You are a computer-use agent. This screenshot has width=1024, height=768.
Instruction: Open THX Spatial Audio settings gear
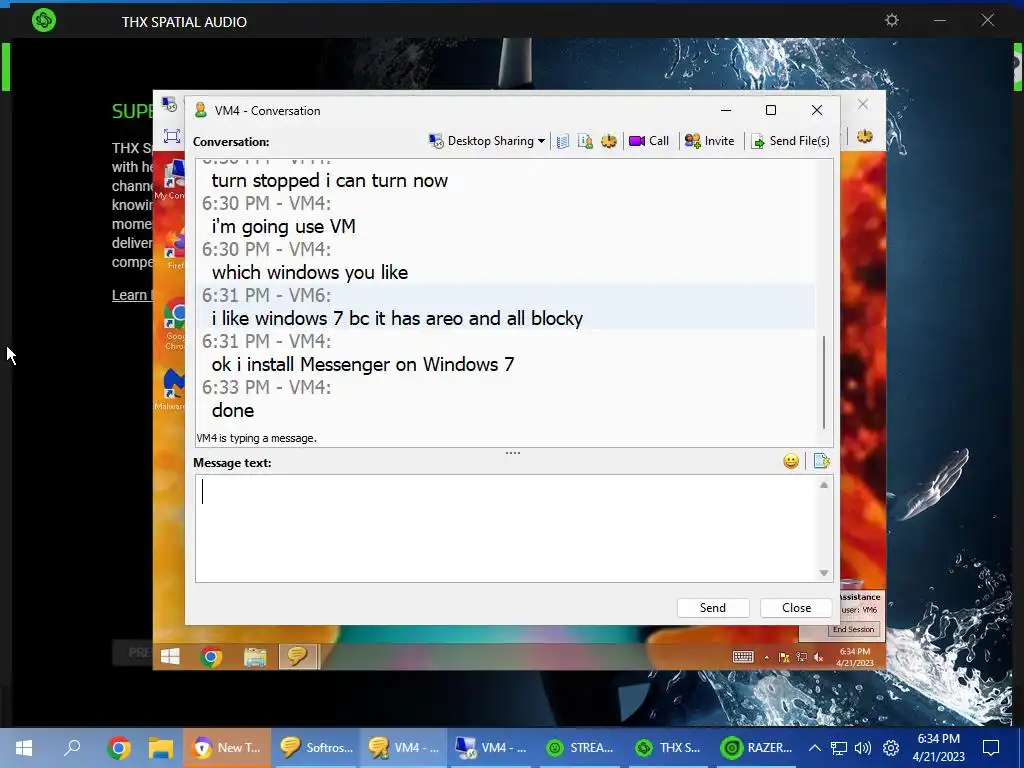pos(891,20)
